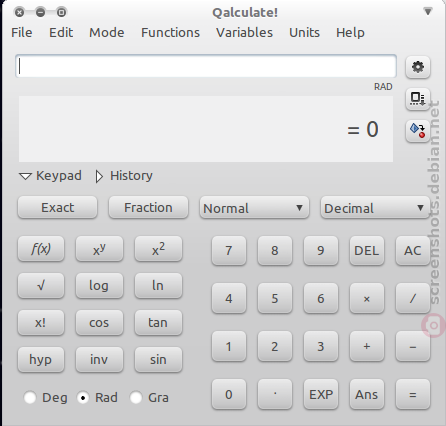Screen dimensions: 446x426
Task: Click the AC clear key
Action: click(x=413, y=251)
